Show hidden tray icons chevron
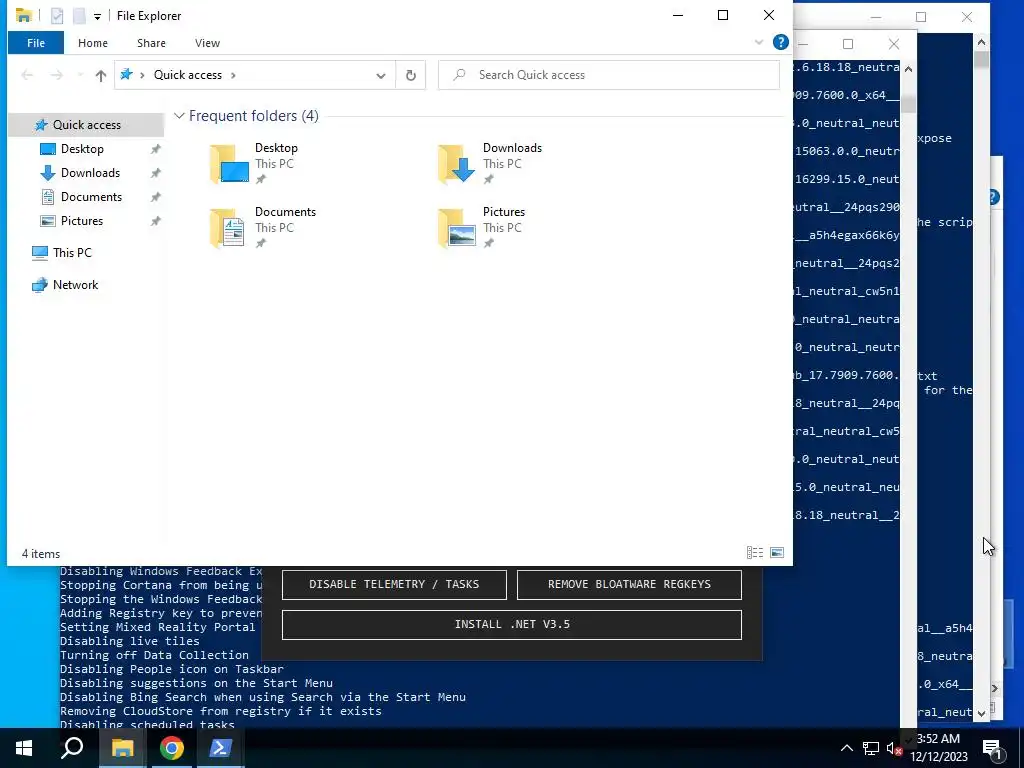Image resolution: width=1024 pixels, height=768 pixels. (x=846, y=748)
